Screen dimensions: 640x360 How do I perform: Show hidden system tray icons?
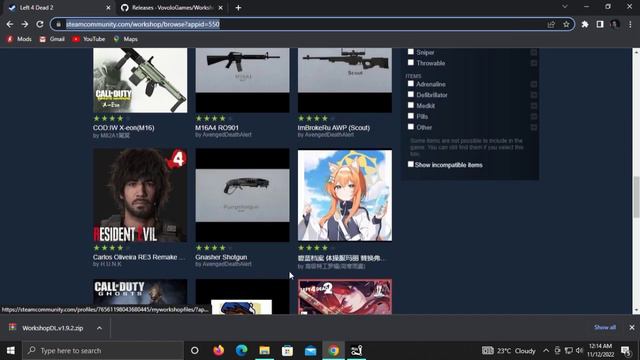click(x=546, y=350)
